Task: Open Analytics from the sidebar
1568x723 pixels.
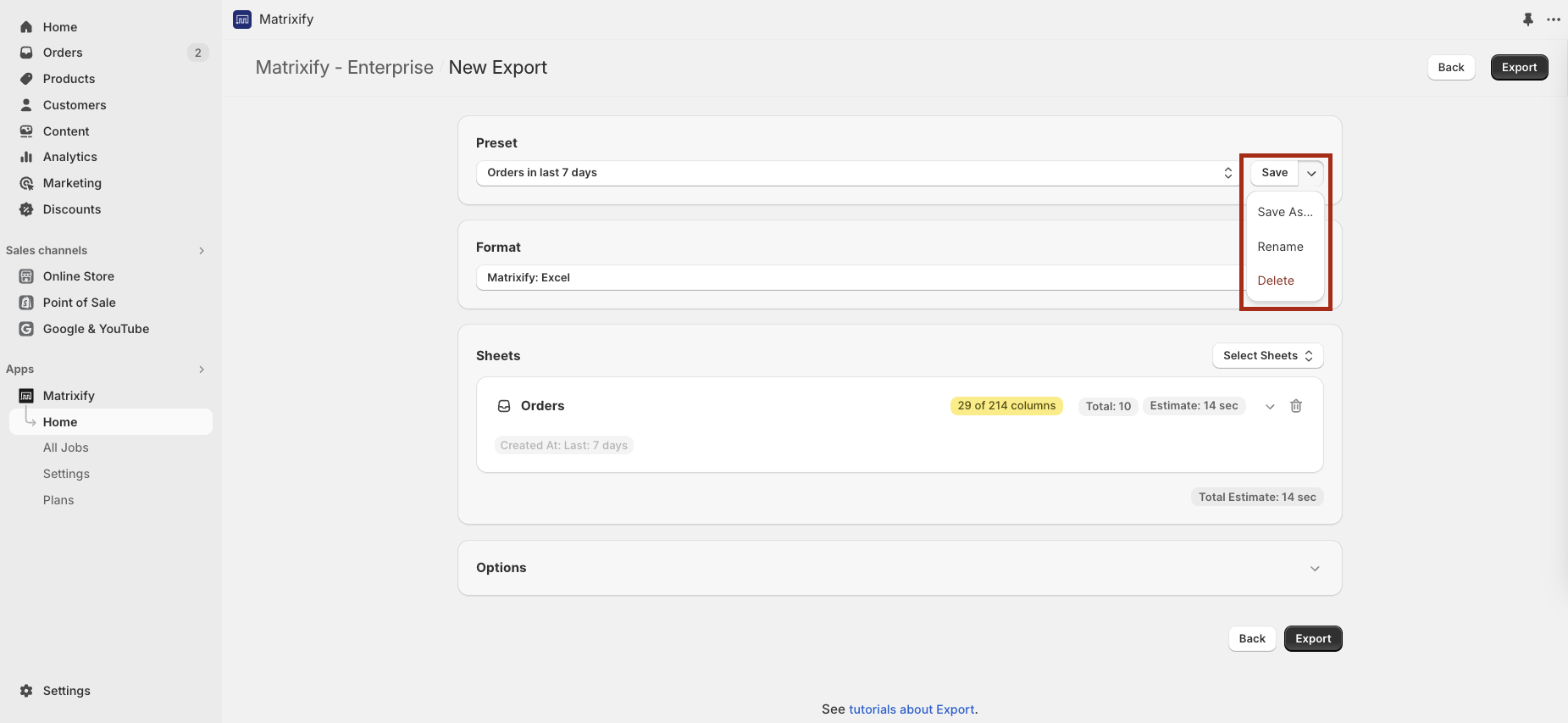Action: pos(69,157)
